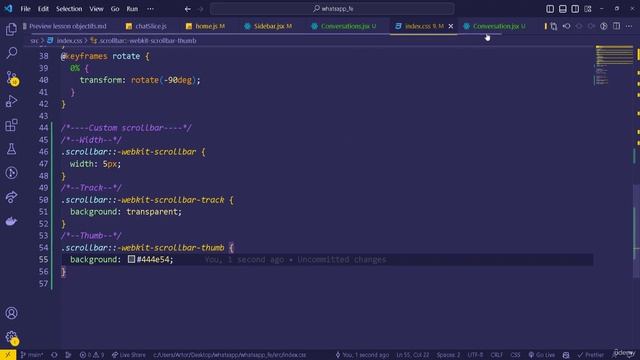Switch to the chatSlice.js tab
Image resolution: width=640 pixels, height=360 pixels.
coord(147,26)
